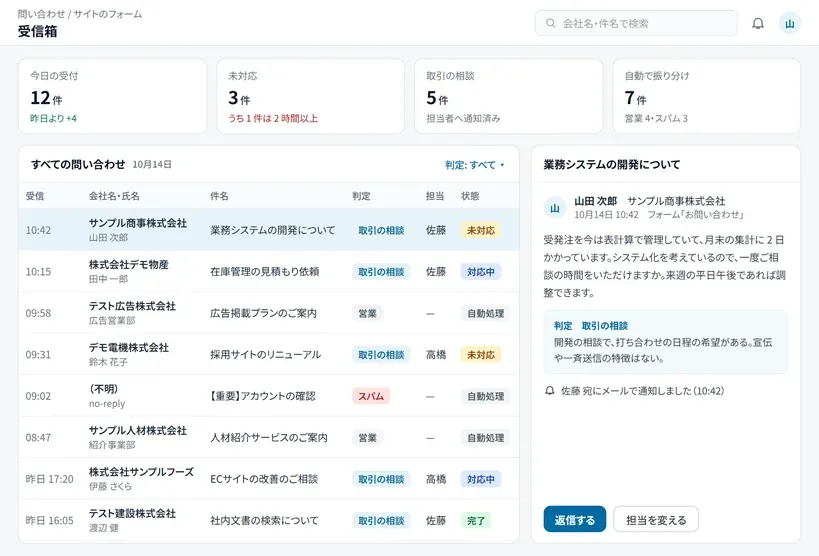Click うち1件は2時間以上 warning text
The width and height of the screenshot is (819, 556).
[273, 119]
